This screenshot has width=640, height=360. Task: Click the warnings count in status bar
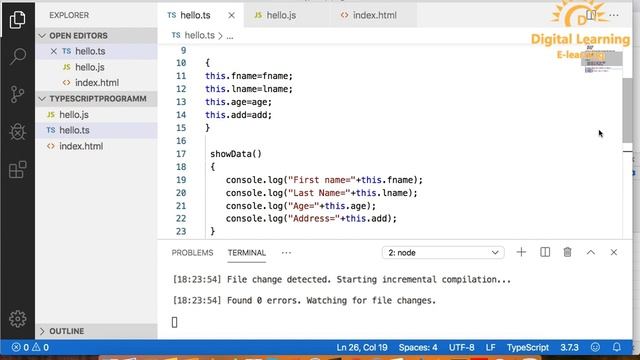(x=40, y=347)
